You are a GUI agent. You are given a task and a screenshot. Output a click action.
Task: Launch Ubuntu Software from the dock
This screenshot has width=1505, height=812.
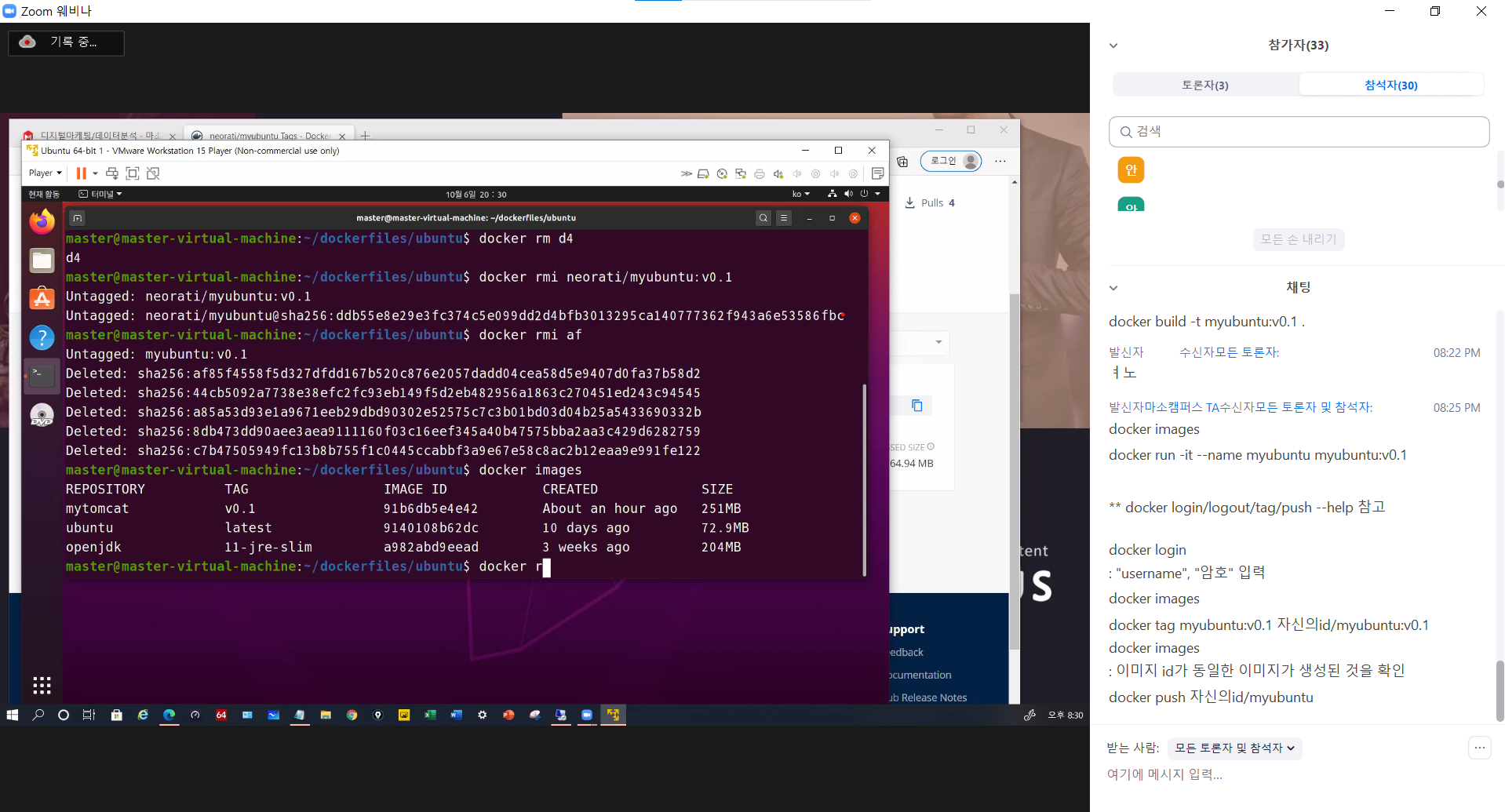click(42, 299)
